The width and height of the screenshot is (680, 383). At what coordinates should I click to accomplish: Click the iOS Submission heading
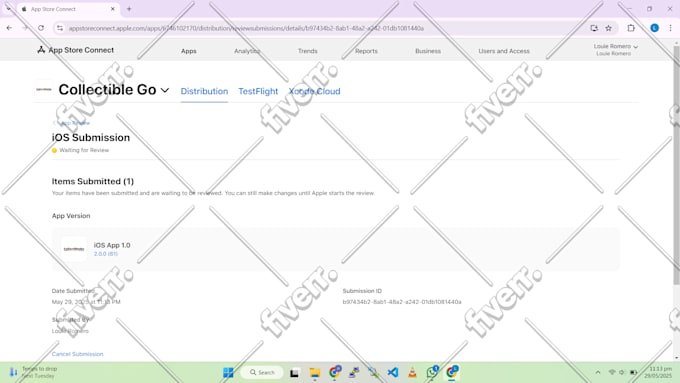click(91, 137)
